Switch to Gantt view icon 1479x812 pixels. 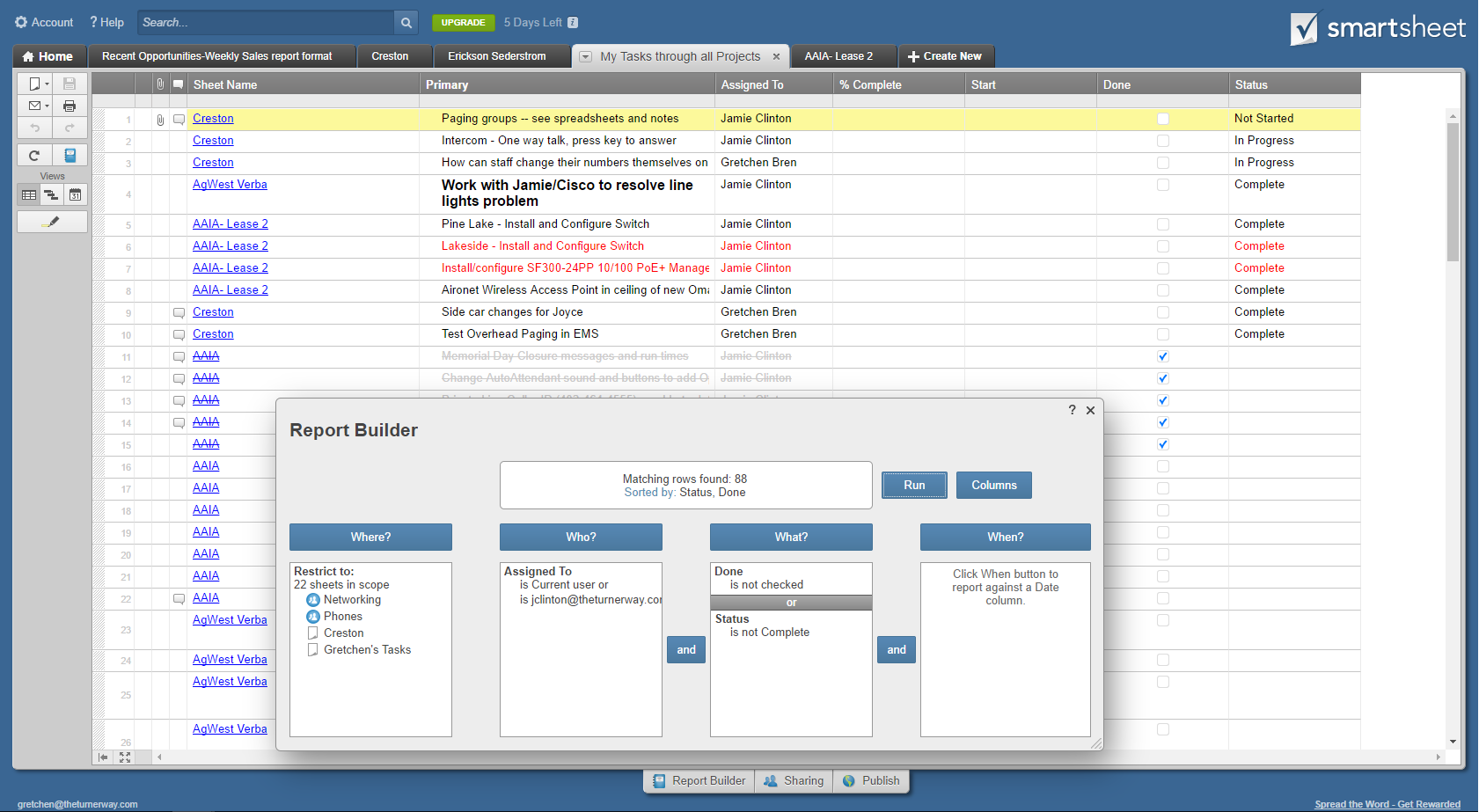coord(52,194)
